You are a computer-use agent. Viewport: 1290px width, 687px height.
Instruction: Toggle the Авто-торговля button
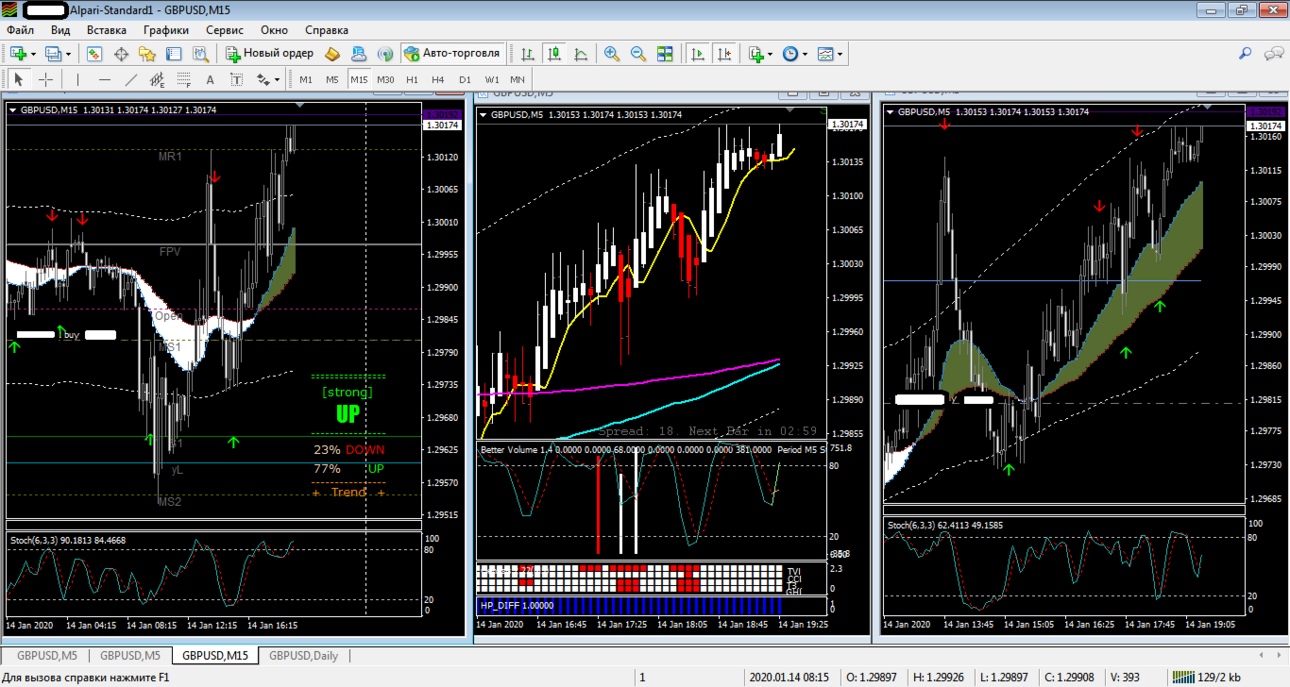[x=454, y=54]
